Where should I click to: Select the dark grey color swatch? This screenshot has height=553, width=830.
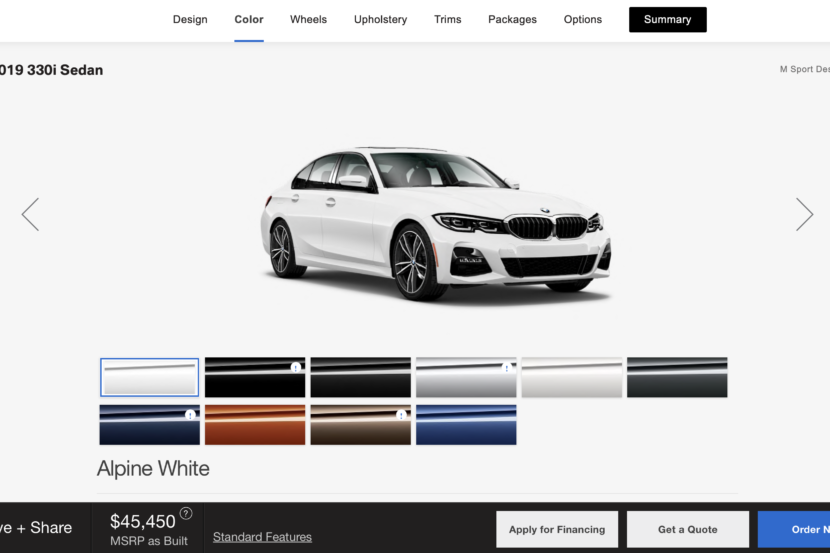tap(677, 377)
